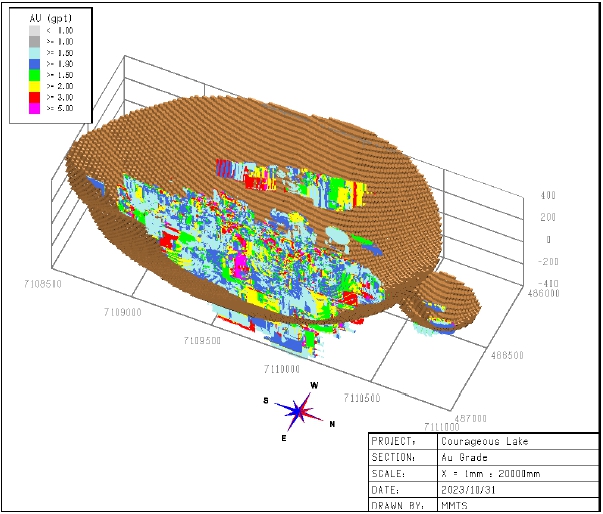
Task: Click the N label on the compass
Action: 331,423
